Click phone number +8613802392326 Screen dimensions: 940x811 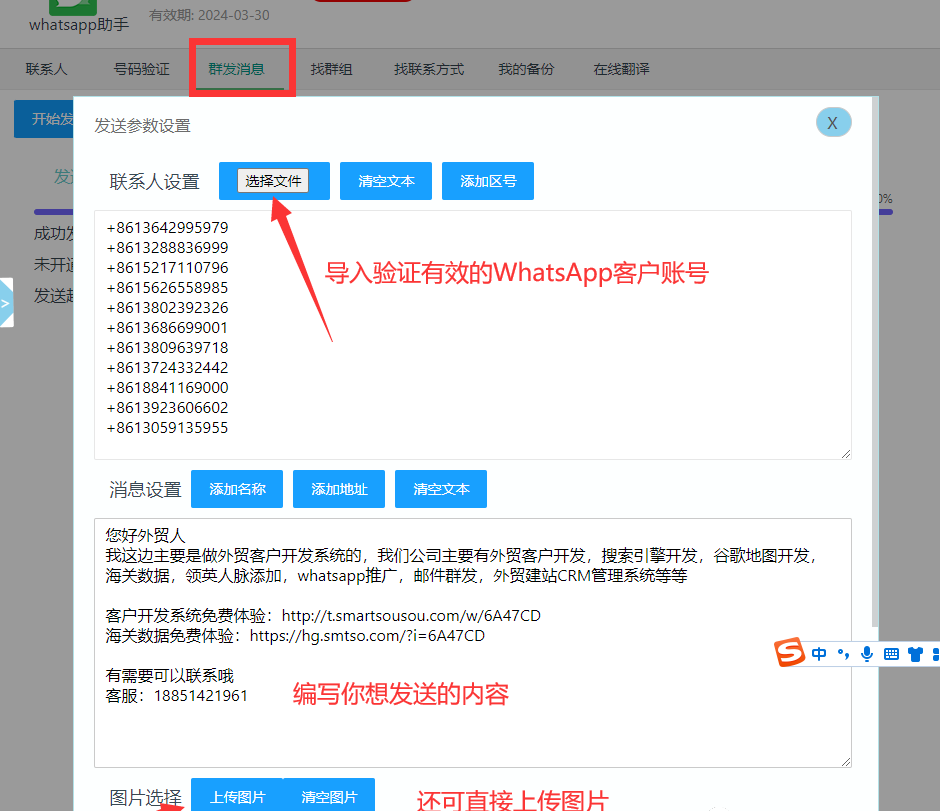click(x=167, y=307)
